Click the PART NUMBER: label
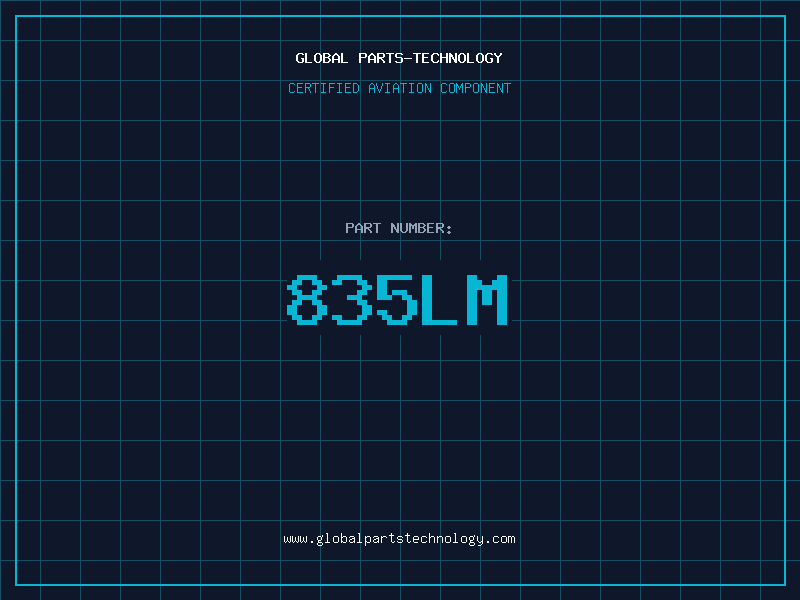 (399, 228)
